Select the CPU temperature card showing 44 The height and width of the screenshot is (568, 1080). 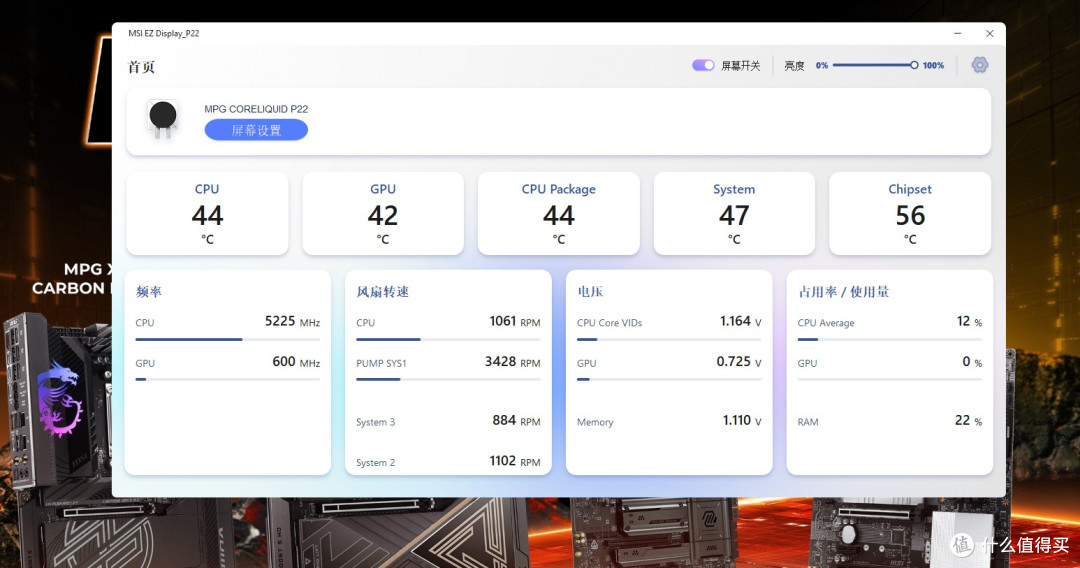click(207, 213)
